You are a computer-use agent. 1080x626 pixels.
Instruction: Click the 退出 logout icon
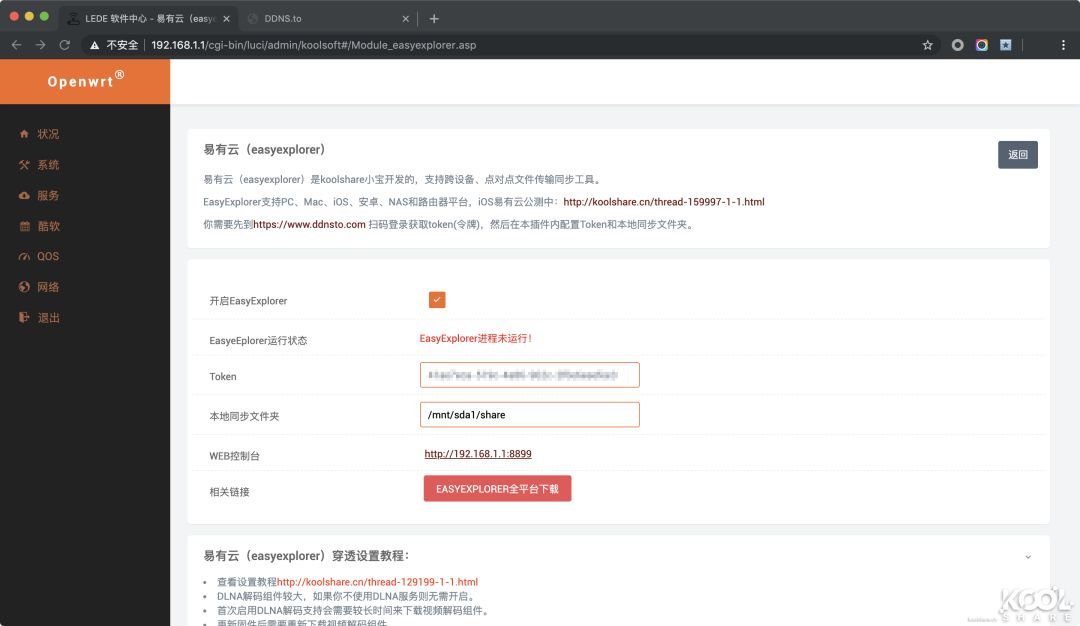point(24,317)
